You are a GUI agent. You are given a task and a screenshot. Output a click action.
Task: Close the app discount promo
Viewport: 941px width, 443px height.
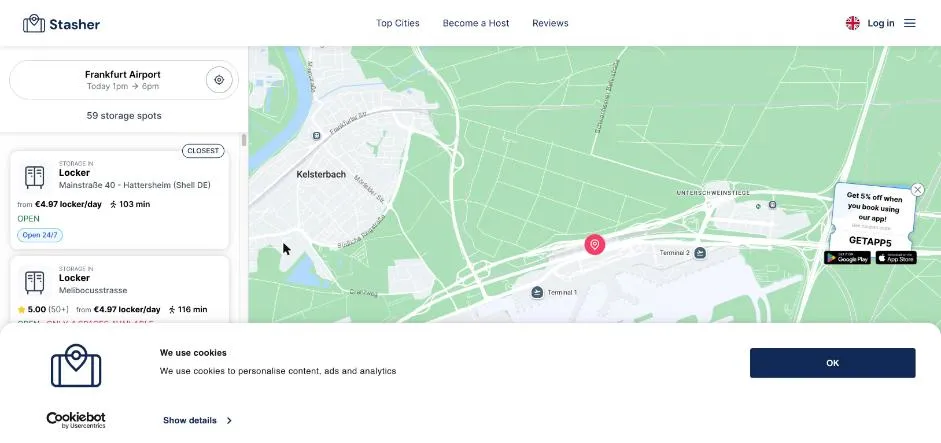pyautogui.click(x=917, y=190)
